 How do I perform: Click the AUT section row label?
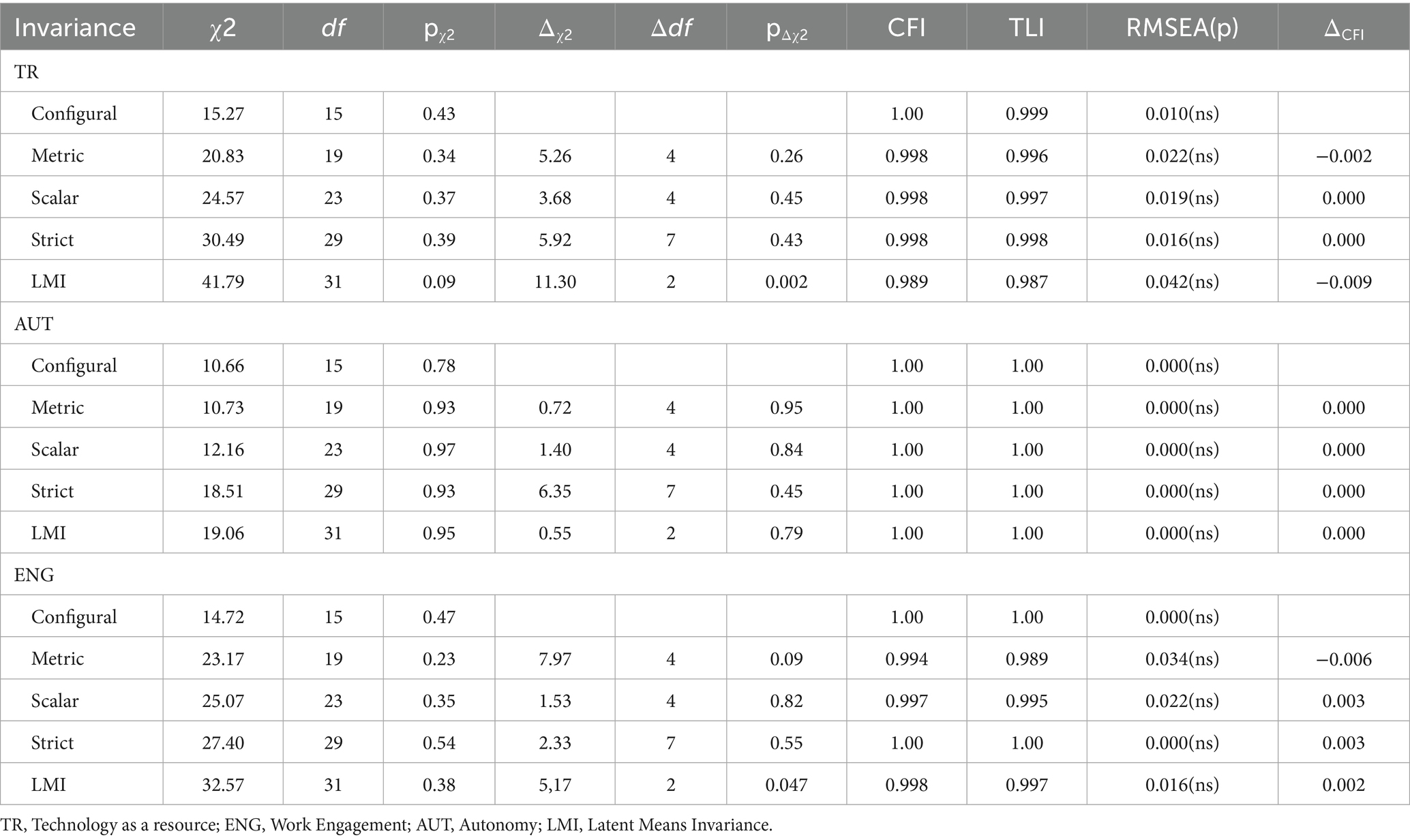[x=33, y=323]
